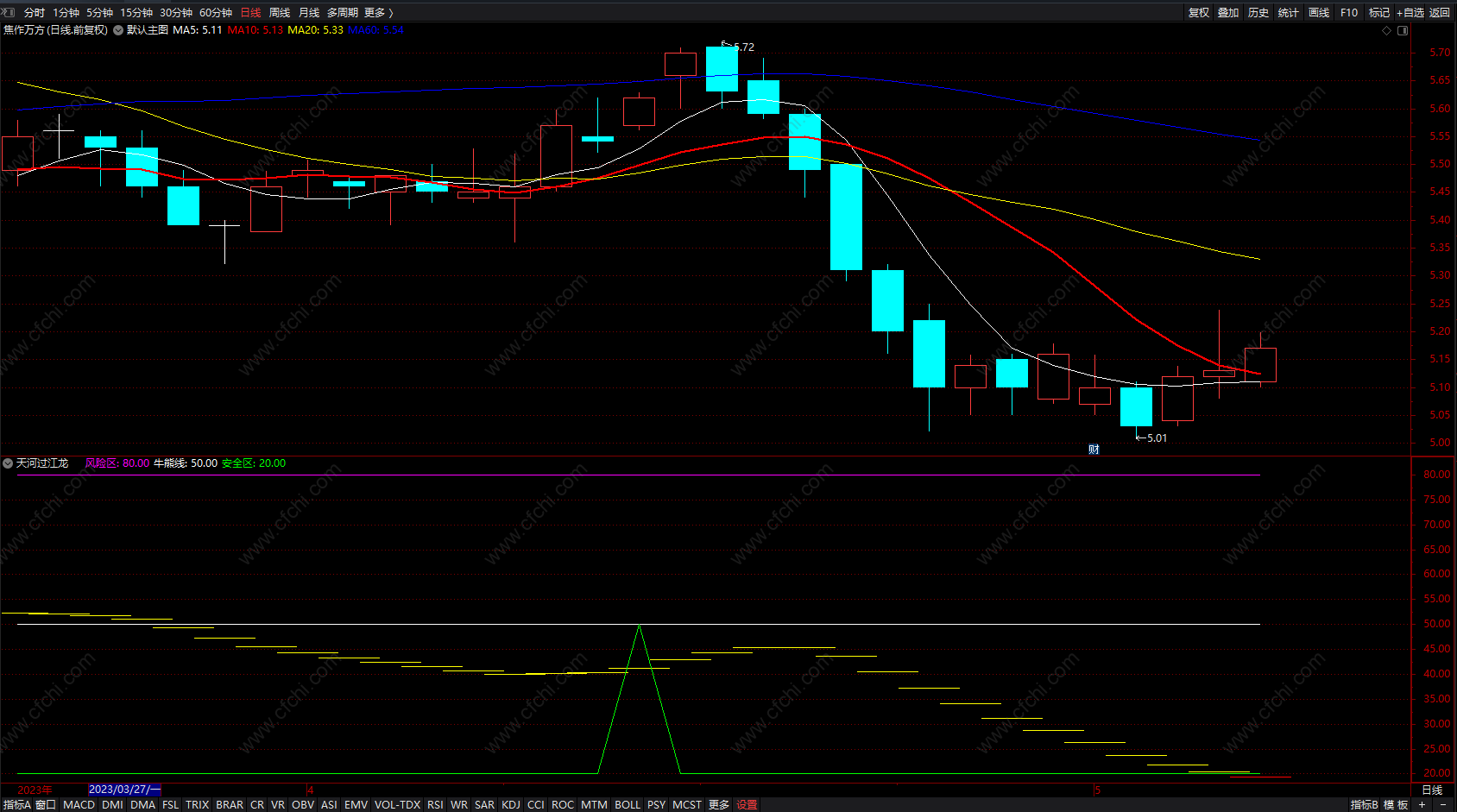
Task: Switch indicator to BRAR
Action: 230,804
